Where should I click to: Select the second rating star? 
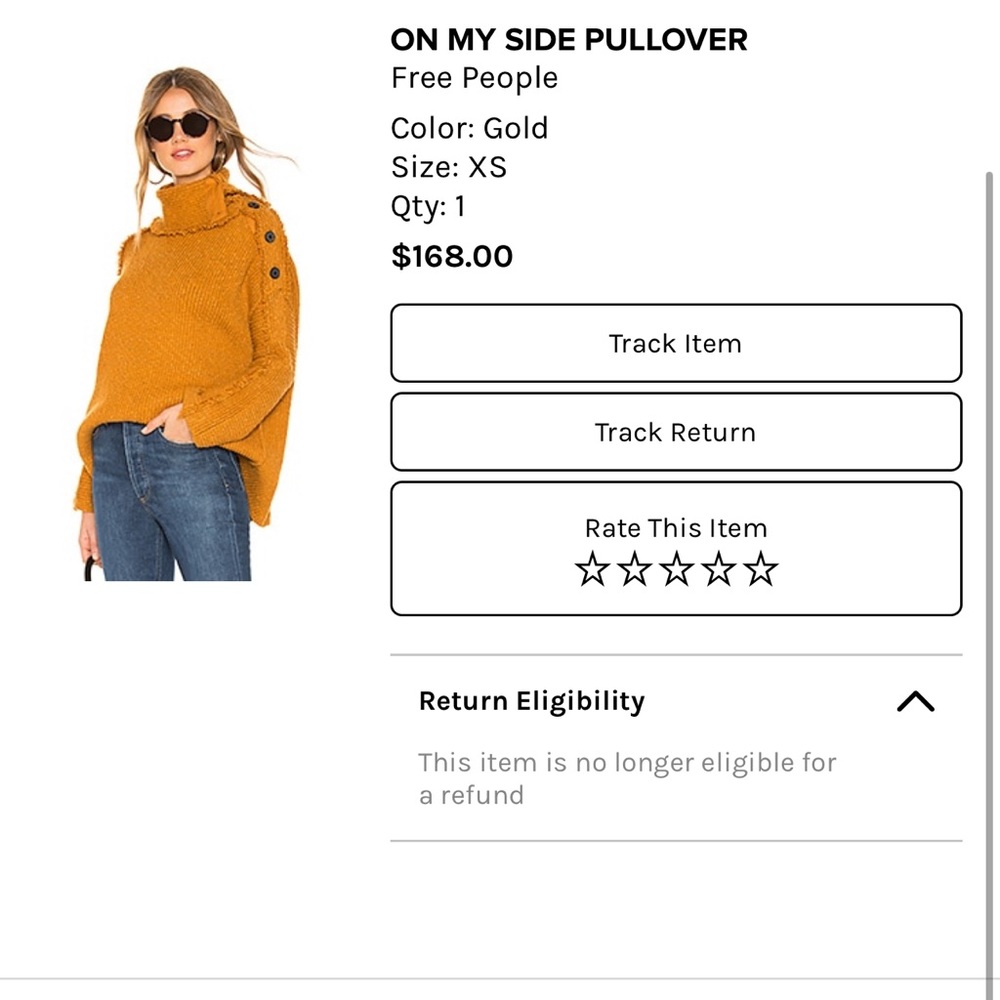[x=634, y=569]
